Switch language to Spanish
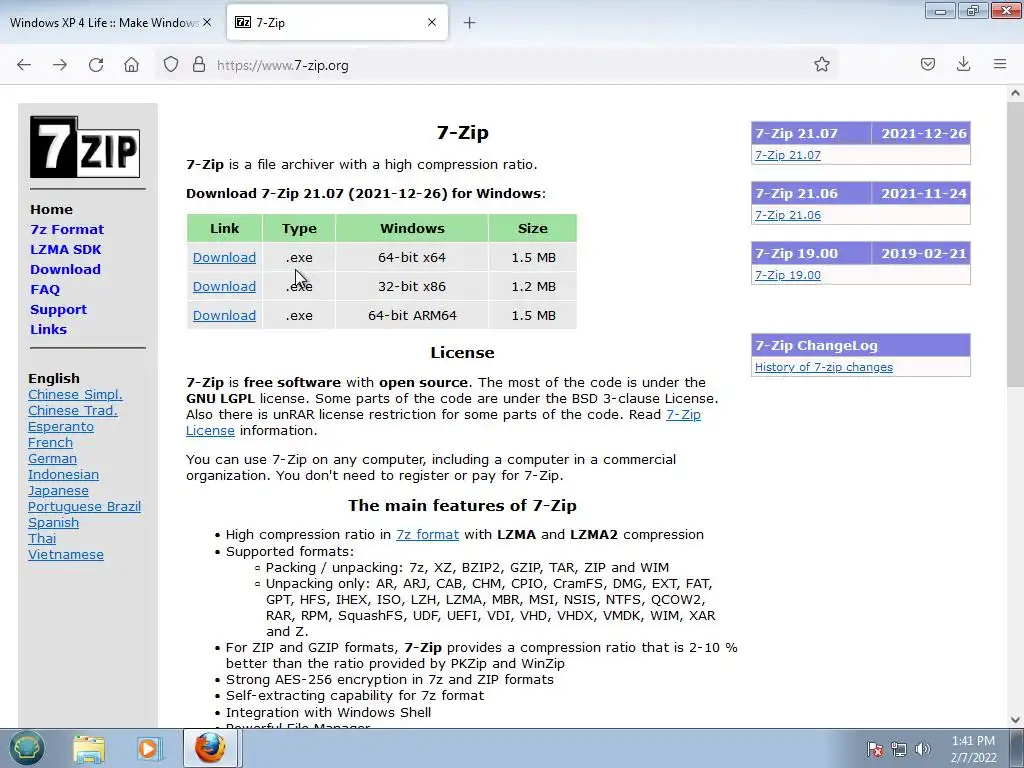Image resolution: width=1024 pixels, height=768 pixels. tap(54, 522)
